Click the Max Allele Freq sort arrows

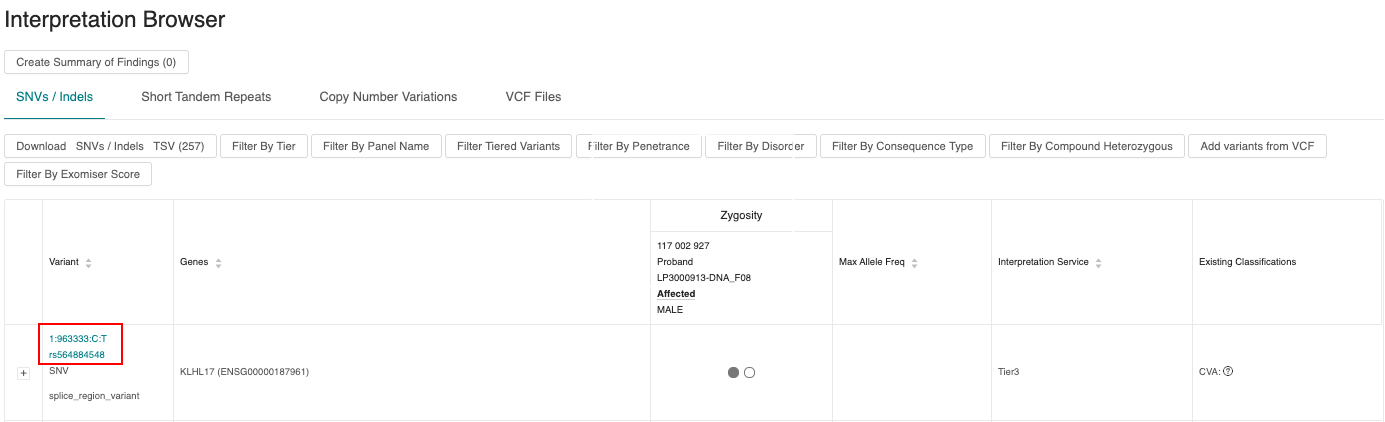[x=914, y=263]
